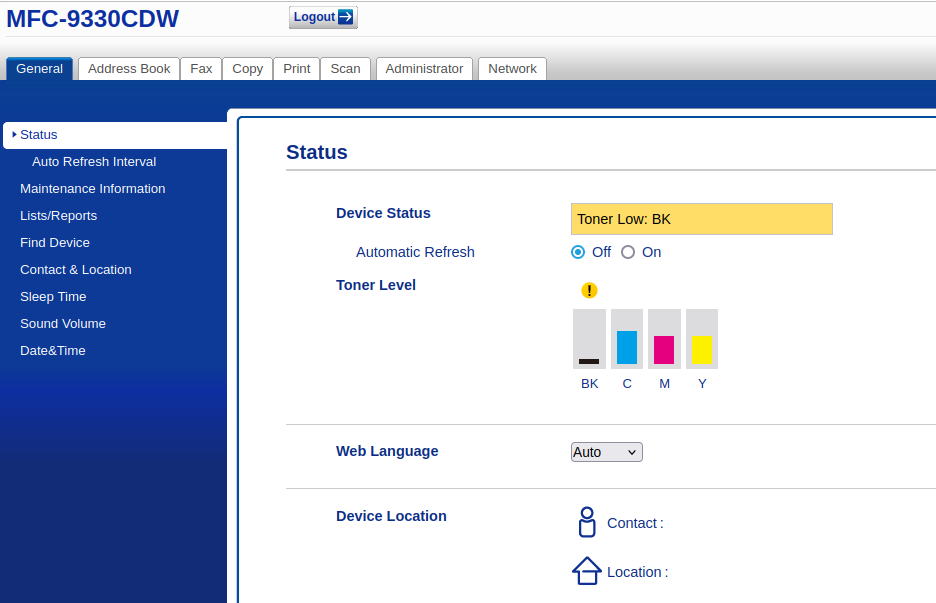
Task: Open Sound Volume settings
Action: tap(63, 324)
